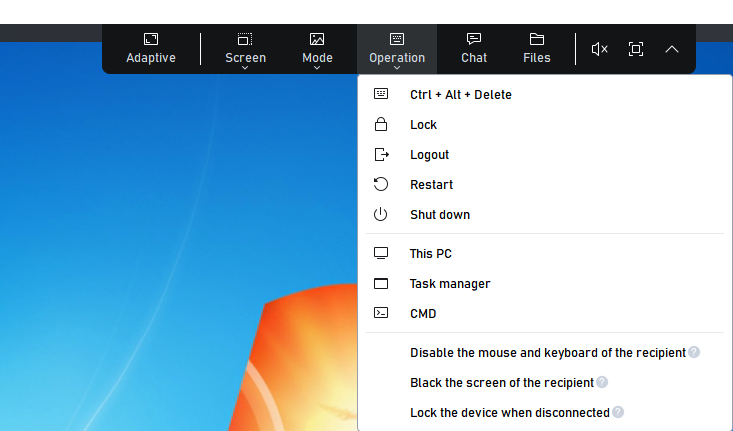Toggle Black the screen of the recipient
The width and height of the screenshot is (733, 431).
501,383
